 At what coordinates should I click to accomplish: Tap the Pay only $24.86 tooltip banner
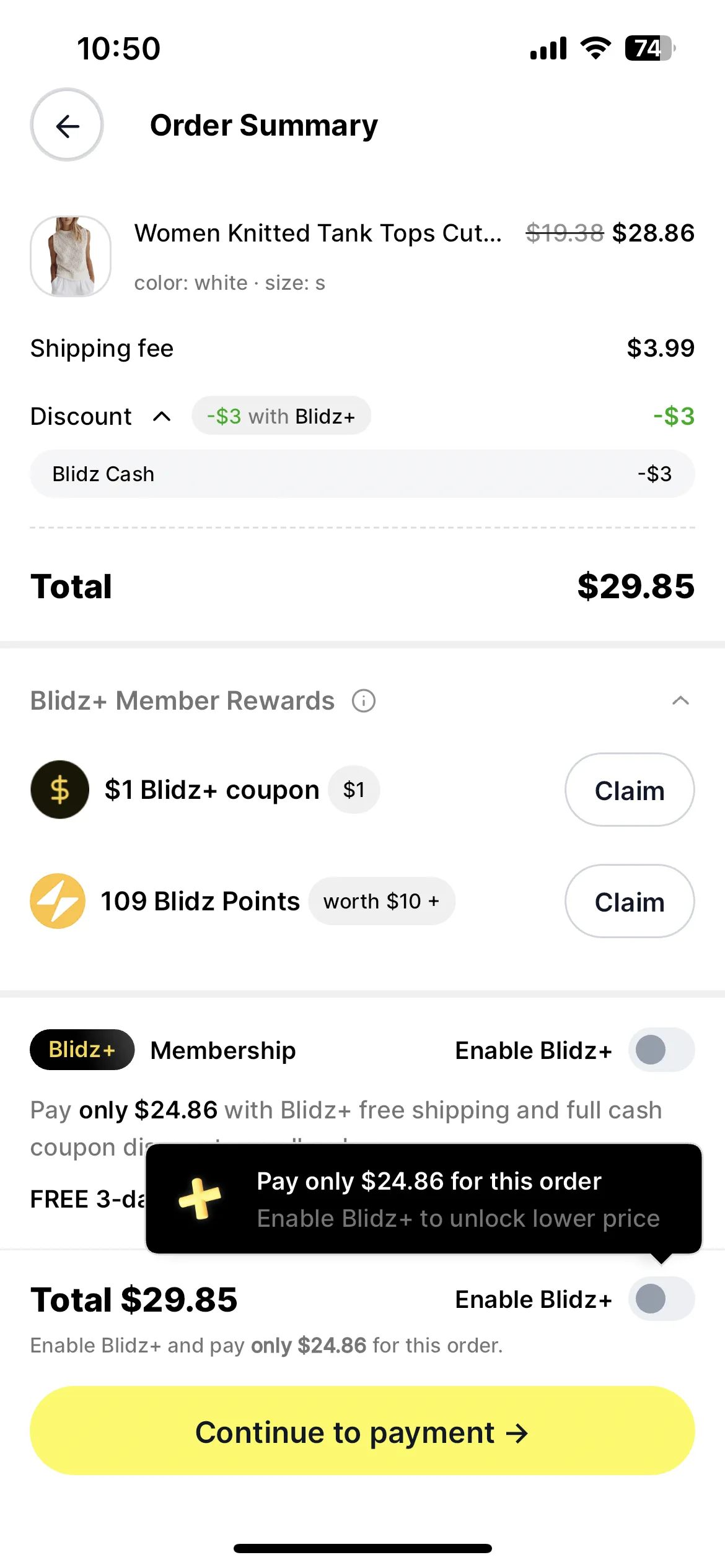coord(424,1199)
